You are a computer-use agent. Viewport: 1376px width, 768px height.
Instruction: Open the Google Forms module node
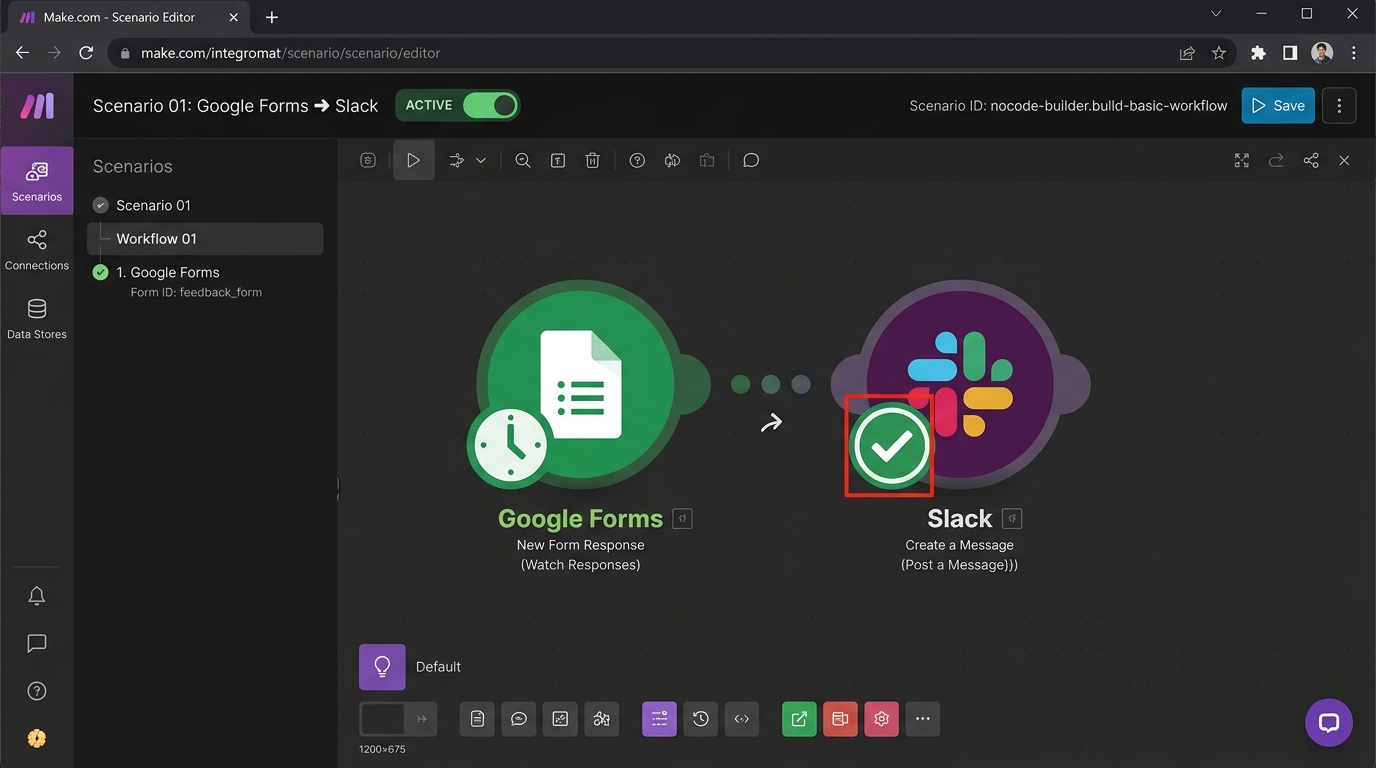pyautogui.click(x=580, y=384)
